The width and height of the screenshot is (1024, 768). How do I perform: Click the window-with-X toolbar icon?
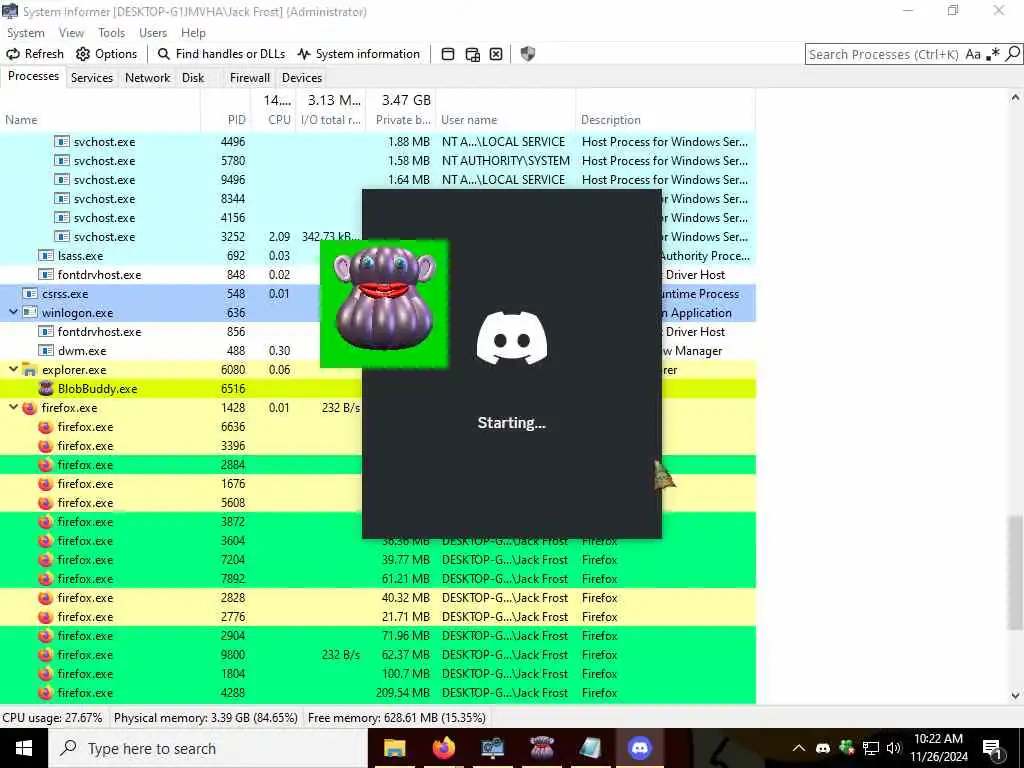point(496,54)
